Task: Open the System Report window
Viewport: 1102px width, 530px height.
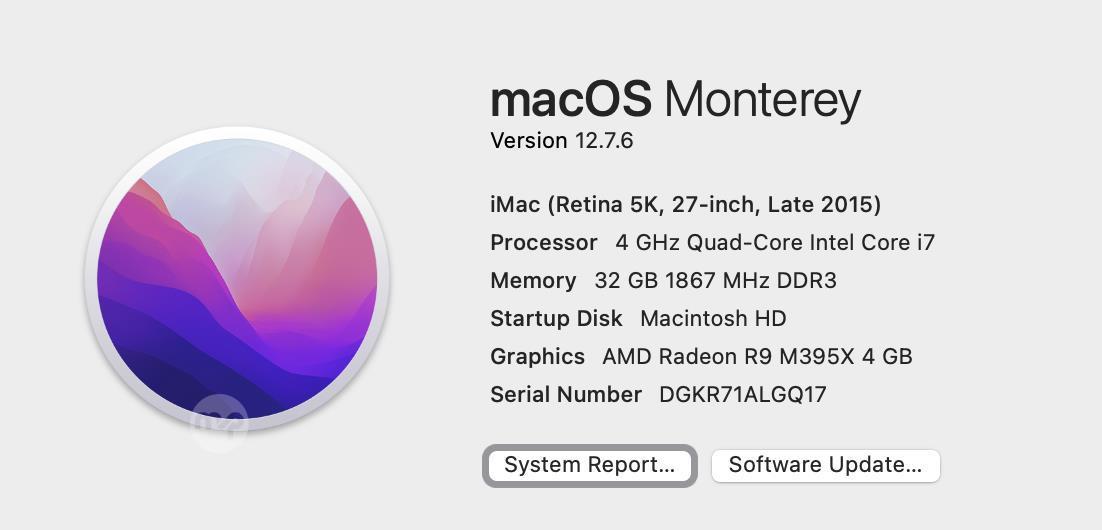Action: click(589, 465)
